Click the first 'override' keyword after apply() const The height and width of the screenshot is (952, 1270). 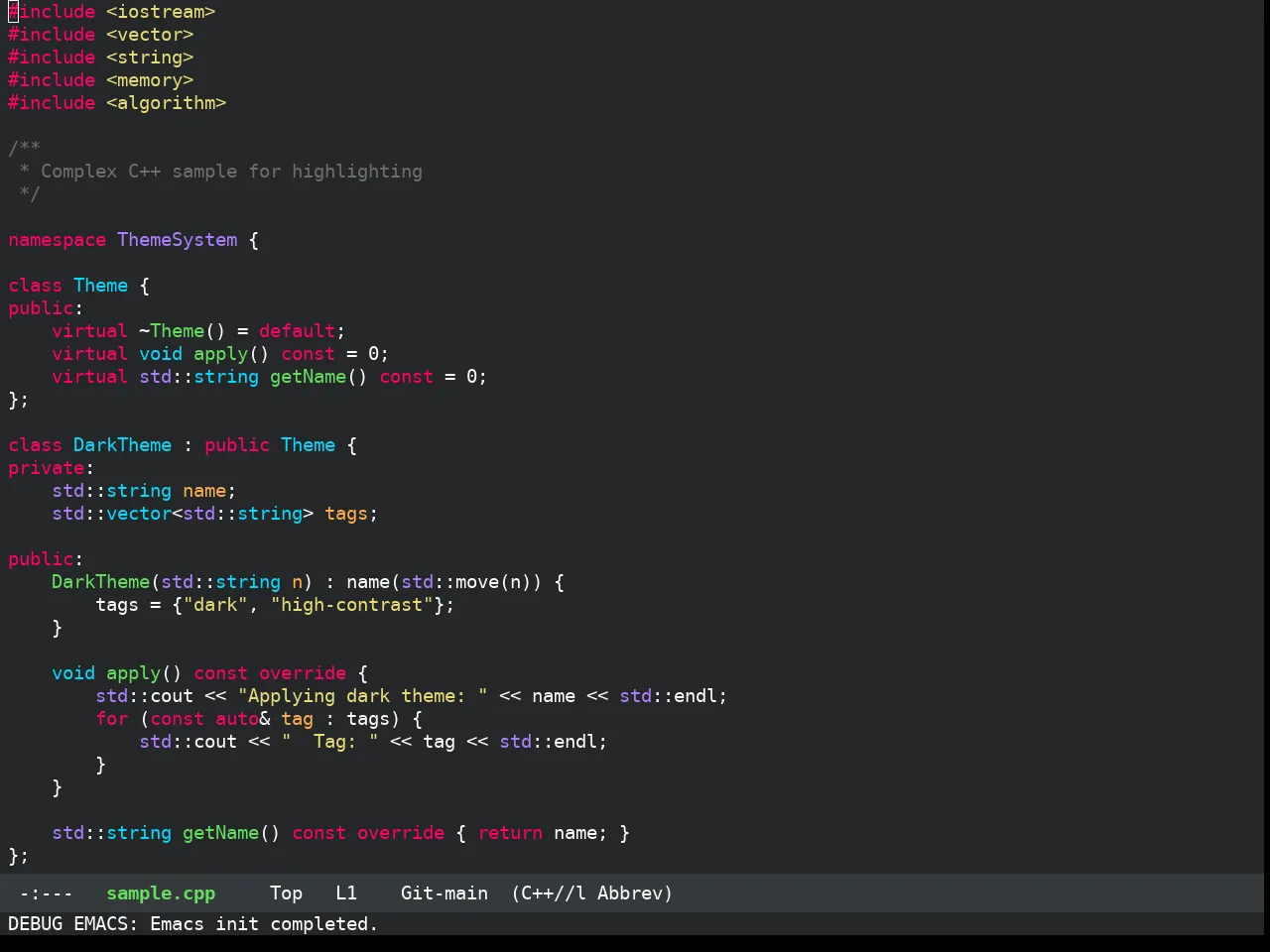point(303,673)
